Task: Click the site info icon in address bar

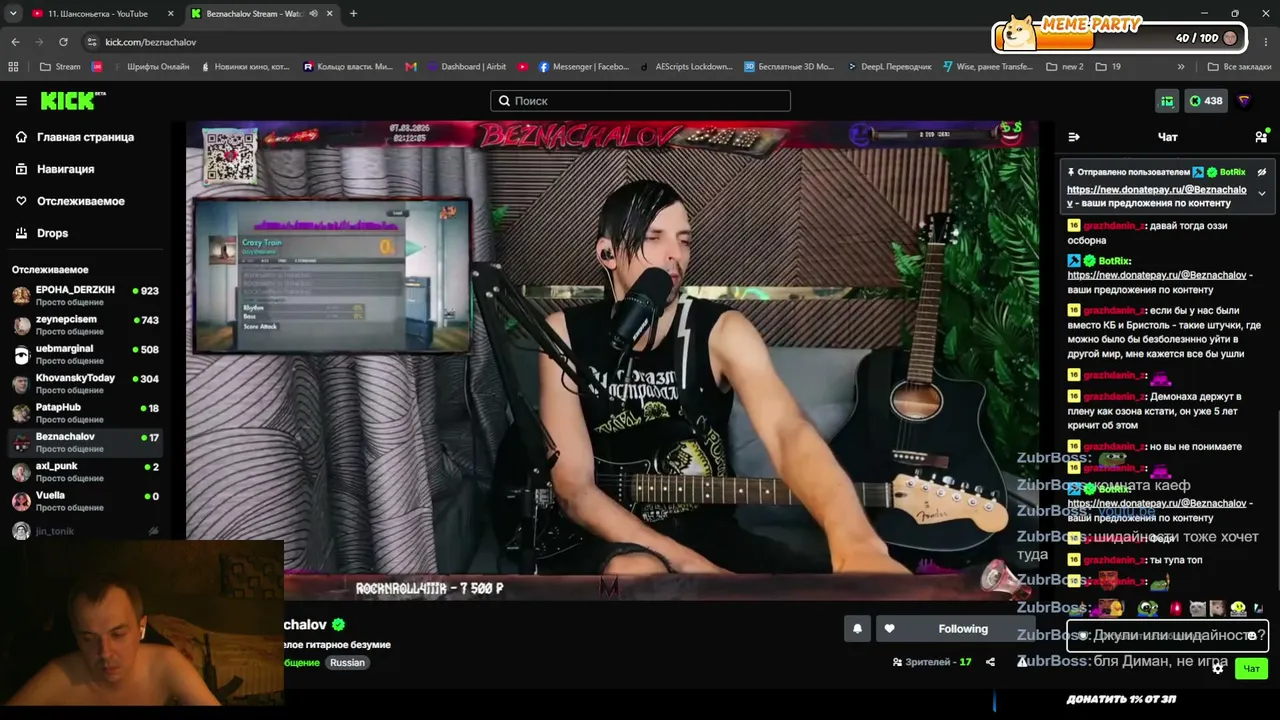Action: coord(92,42)
